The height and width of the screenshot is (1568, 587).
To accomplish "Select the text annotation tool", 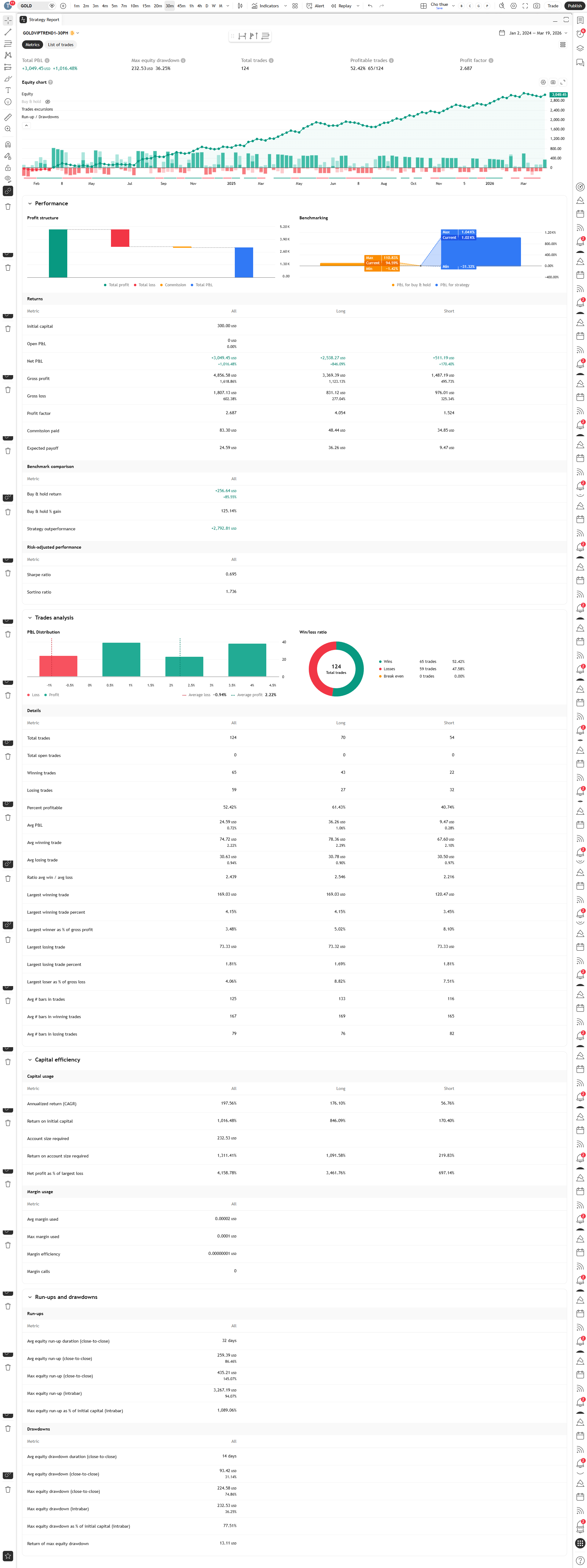I will (x=8, y=90).
